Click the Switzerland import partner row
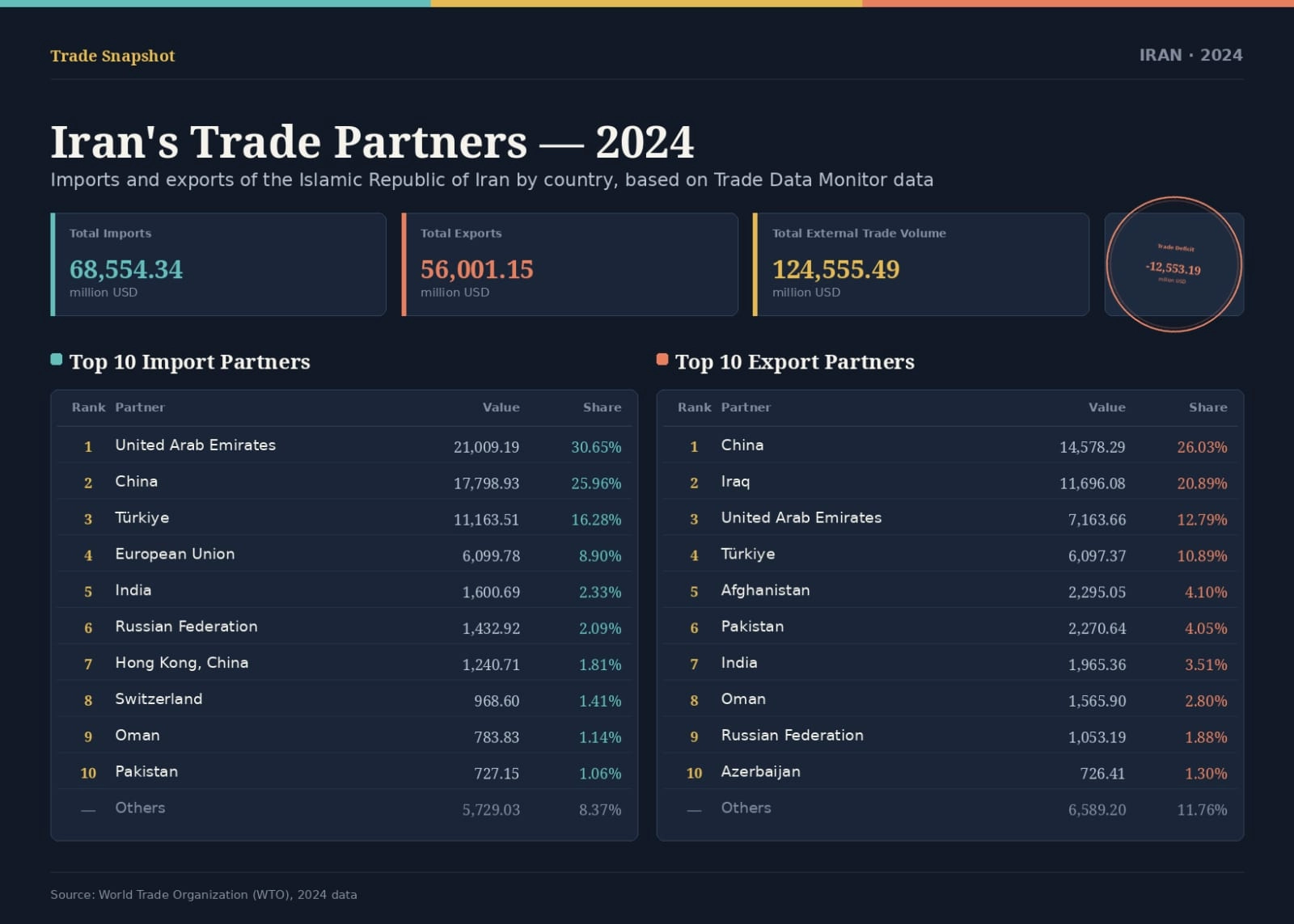The height and width of the screenshot is (924, 1294). pos(345,699)
